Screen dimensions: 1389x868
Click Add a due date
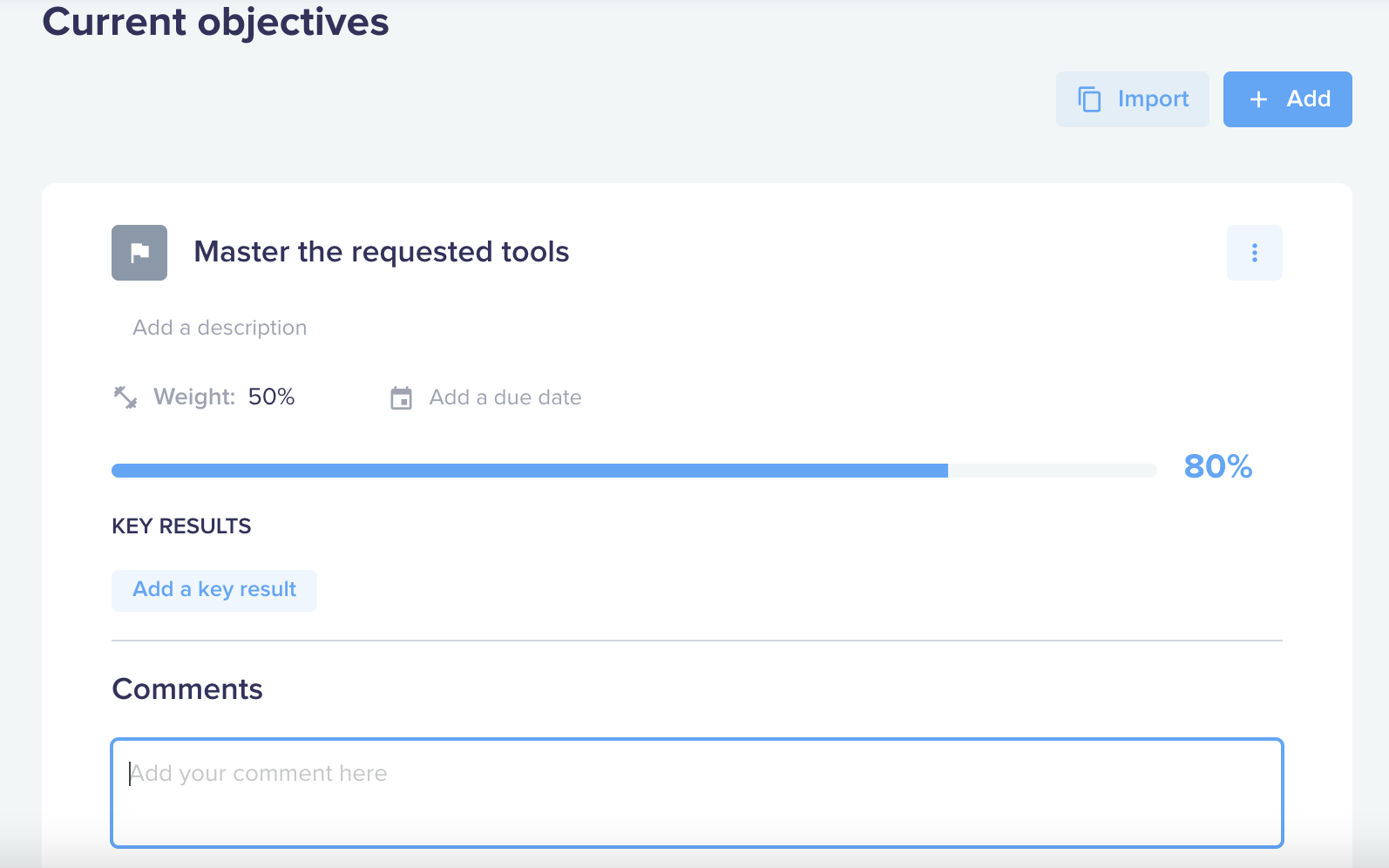point(505,397)
